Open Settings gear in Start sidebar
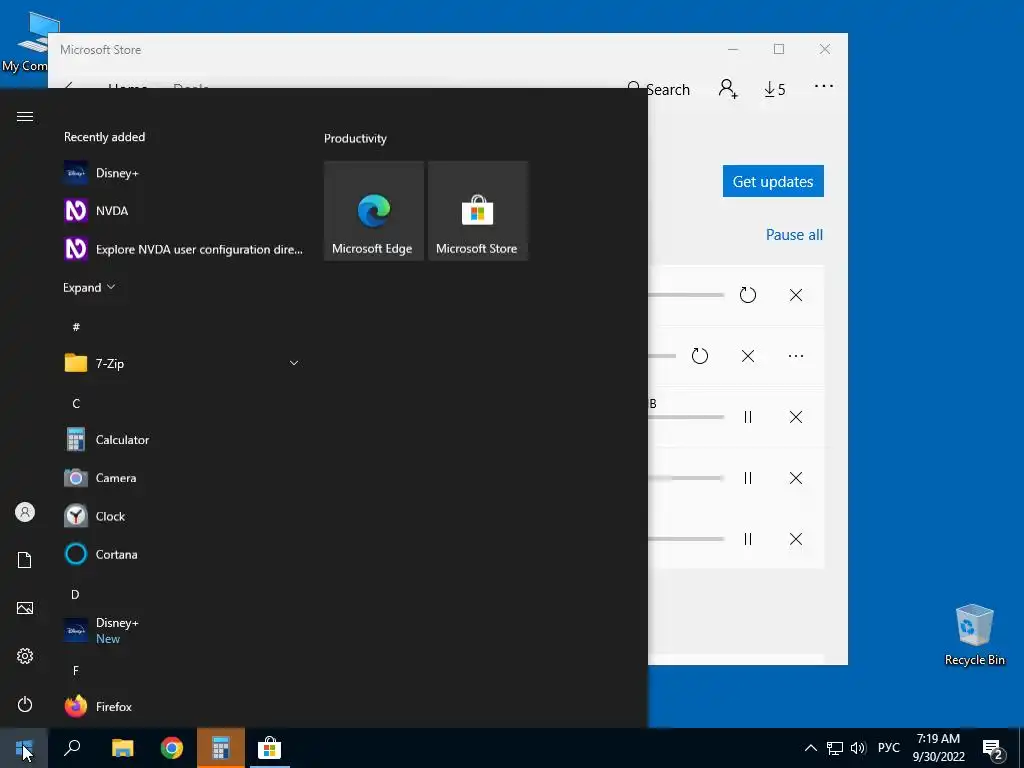 25,656
